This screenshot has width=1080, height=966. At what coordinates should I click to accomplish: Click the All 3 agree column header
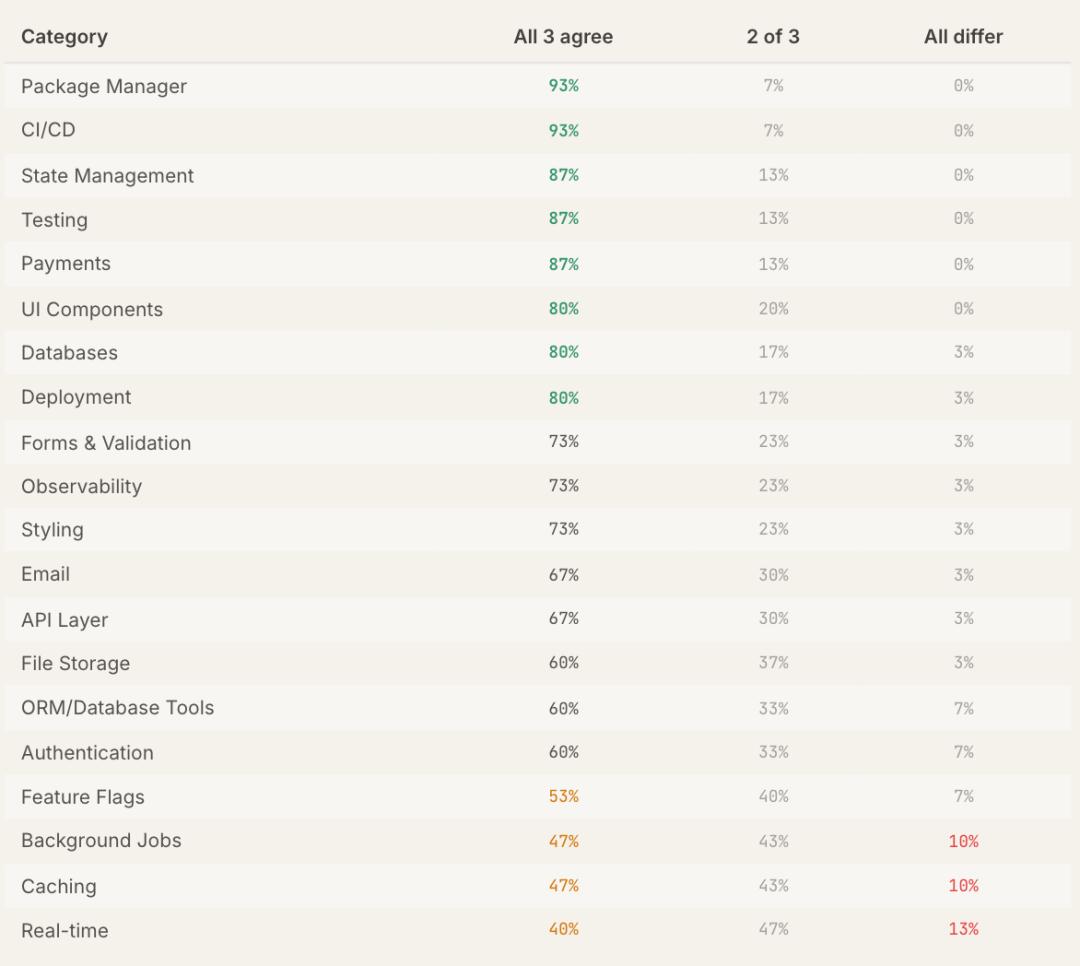(x=563, y=37)
